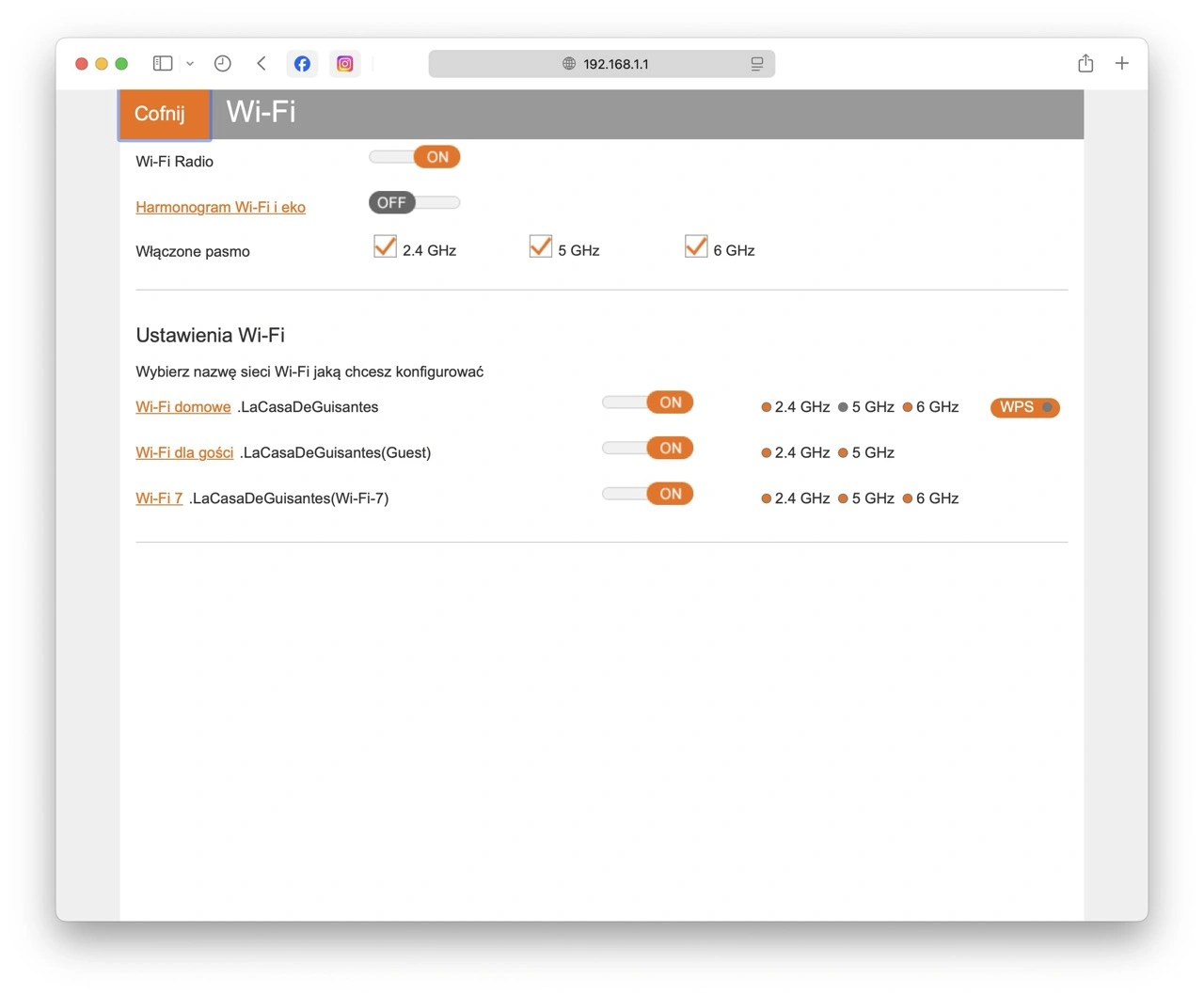The image size is (1204, 995).
Task: Enable the Harmonogram Wi-Fi i eko switch
Action: [x=414, y=202]
